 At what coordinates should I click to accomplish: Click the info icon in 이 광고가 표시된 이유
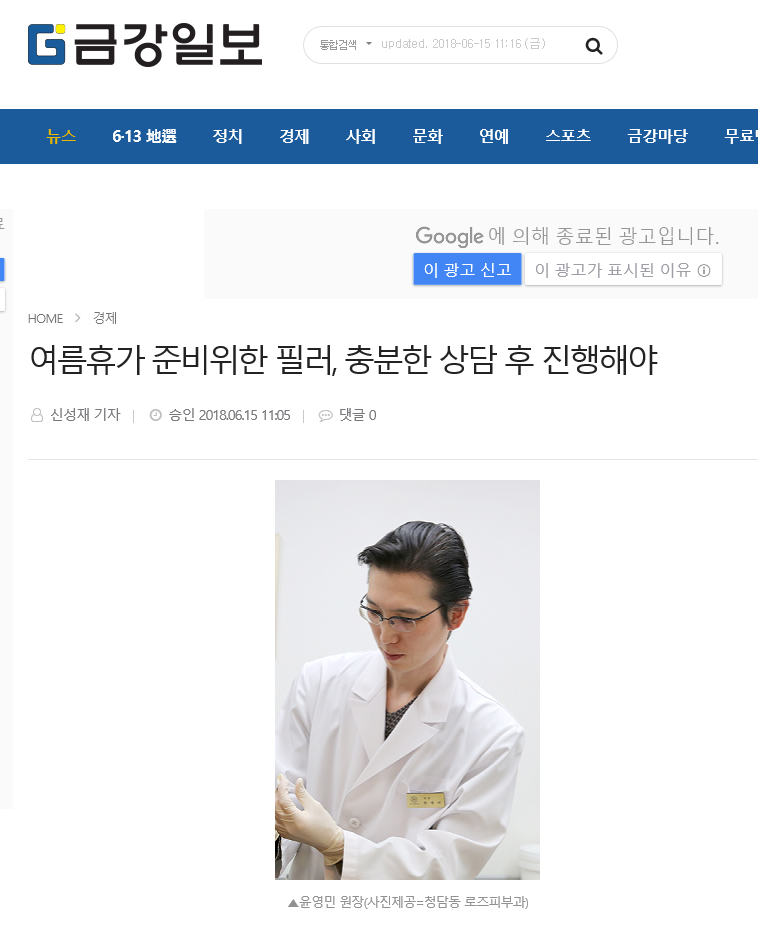[x=704, y=270]
